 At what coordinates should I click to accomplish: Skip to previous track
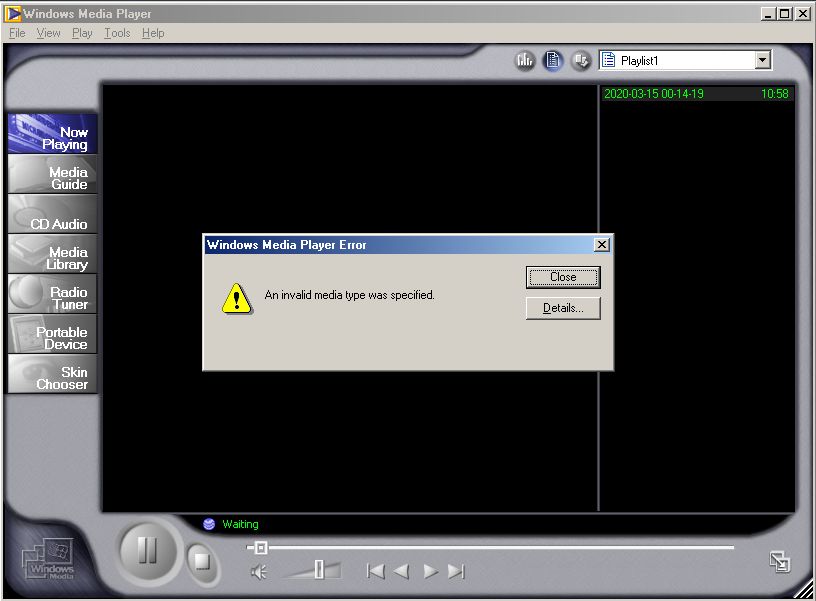(375, 571)
